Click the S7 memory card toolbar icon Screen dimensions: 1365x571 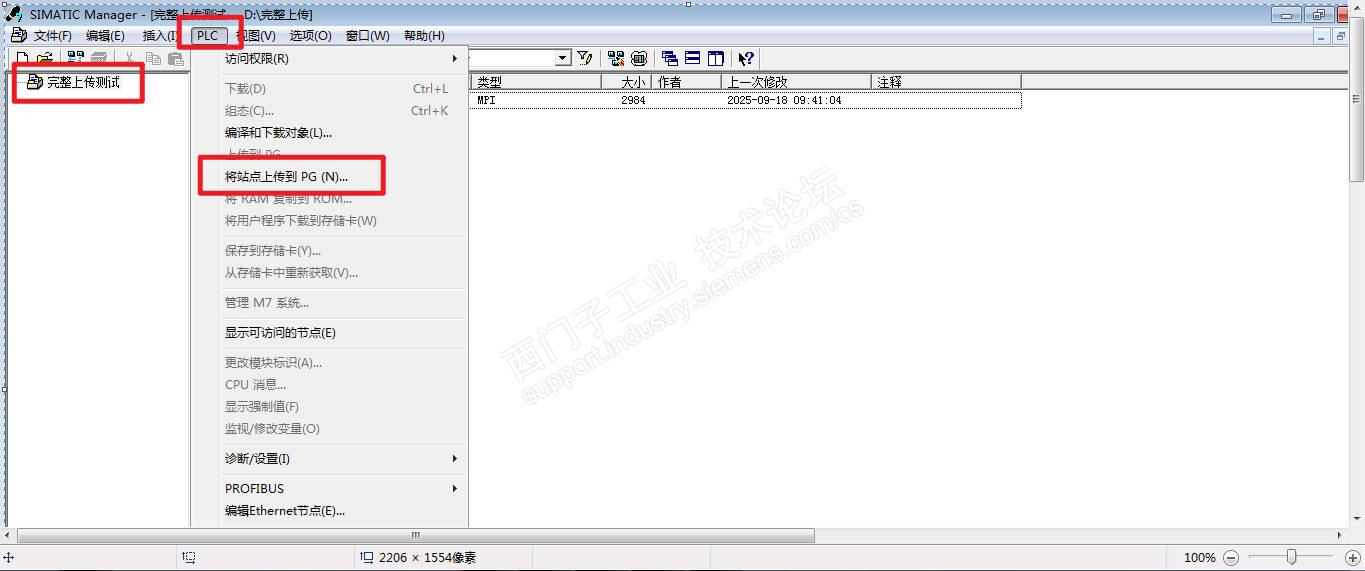coord(98,59)
